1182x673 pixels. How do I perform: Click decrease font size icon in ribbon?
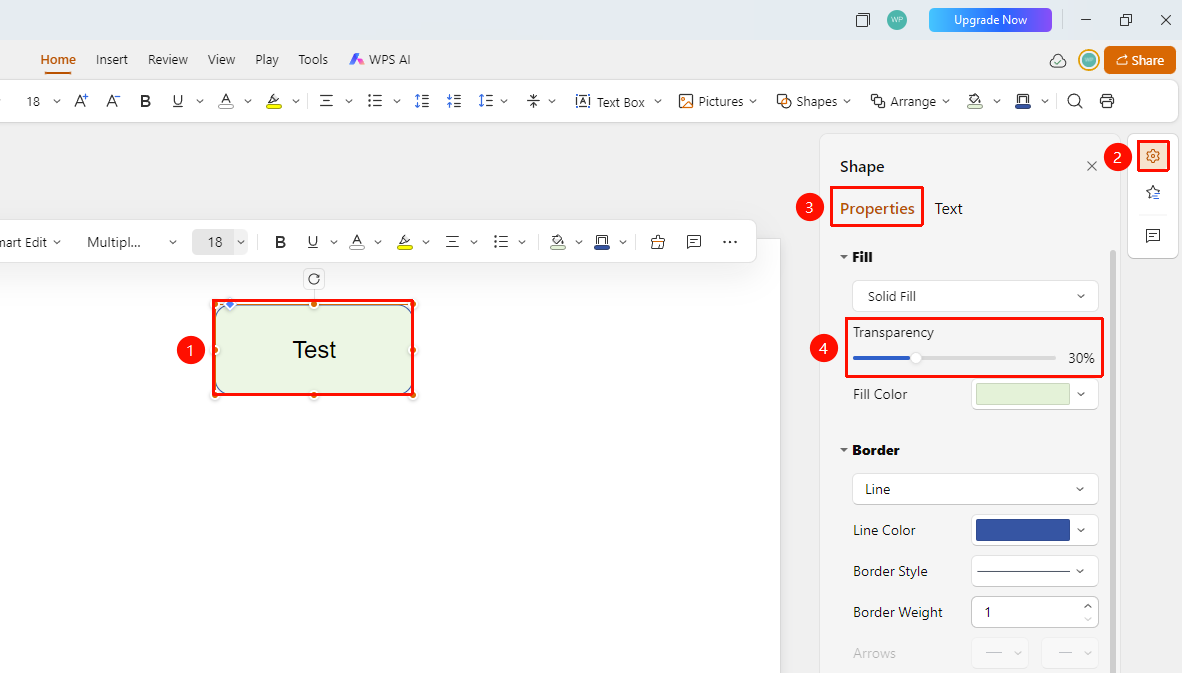(x=113, y=101)
